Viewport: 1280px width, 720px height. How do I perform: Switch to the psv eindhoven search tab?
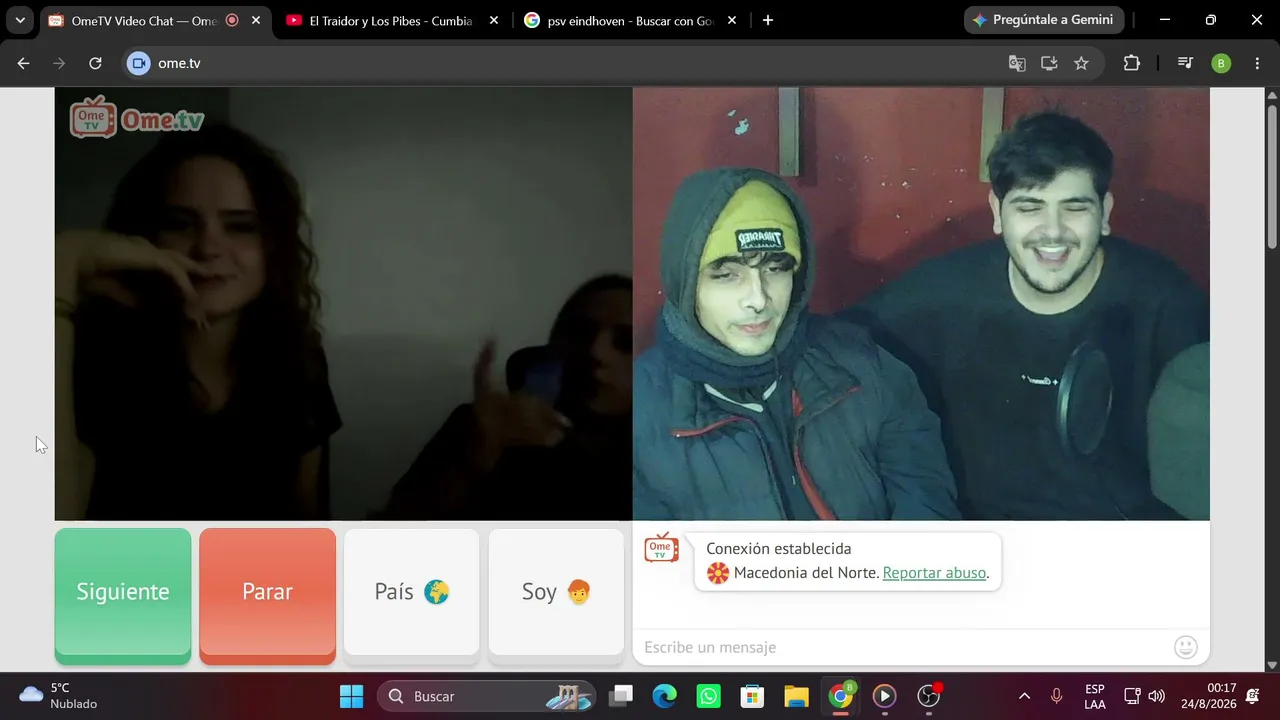coord(631,20)
